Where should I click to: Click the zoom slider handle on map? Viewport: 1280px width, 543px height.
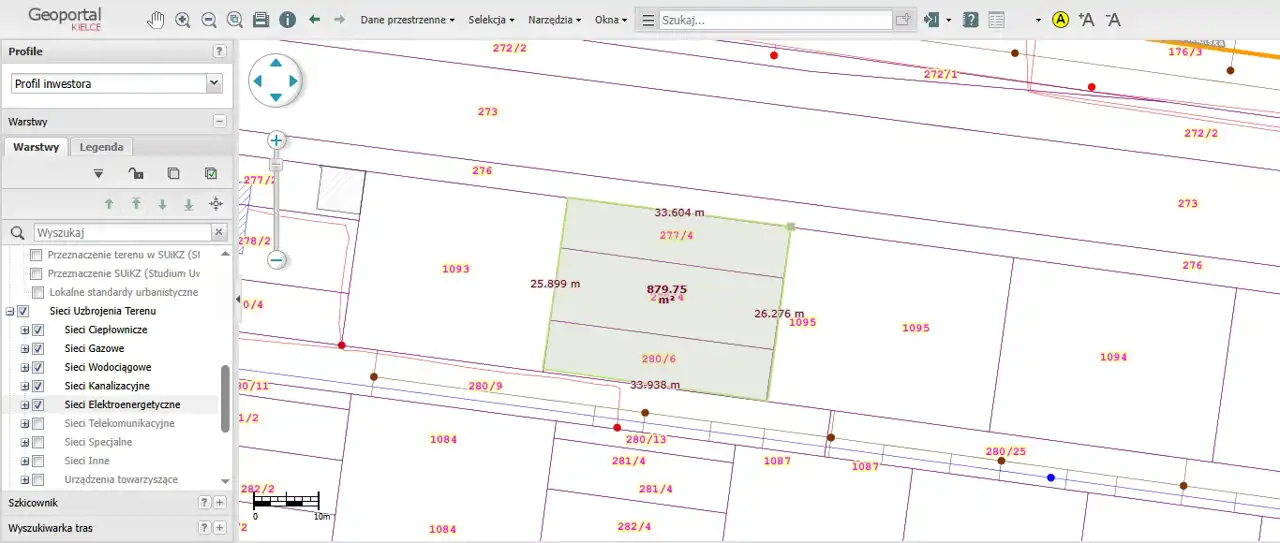tap(277, 165)
